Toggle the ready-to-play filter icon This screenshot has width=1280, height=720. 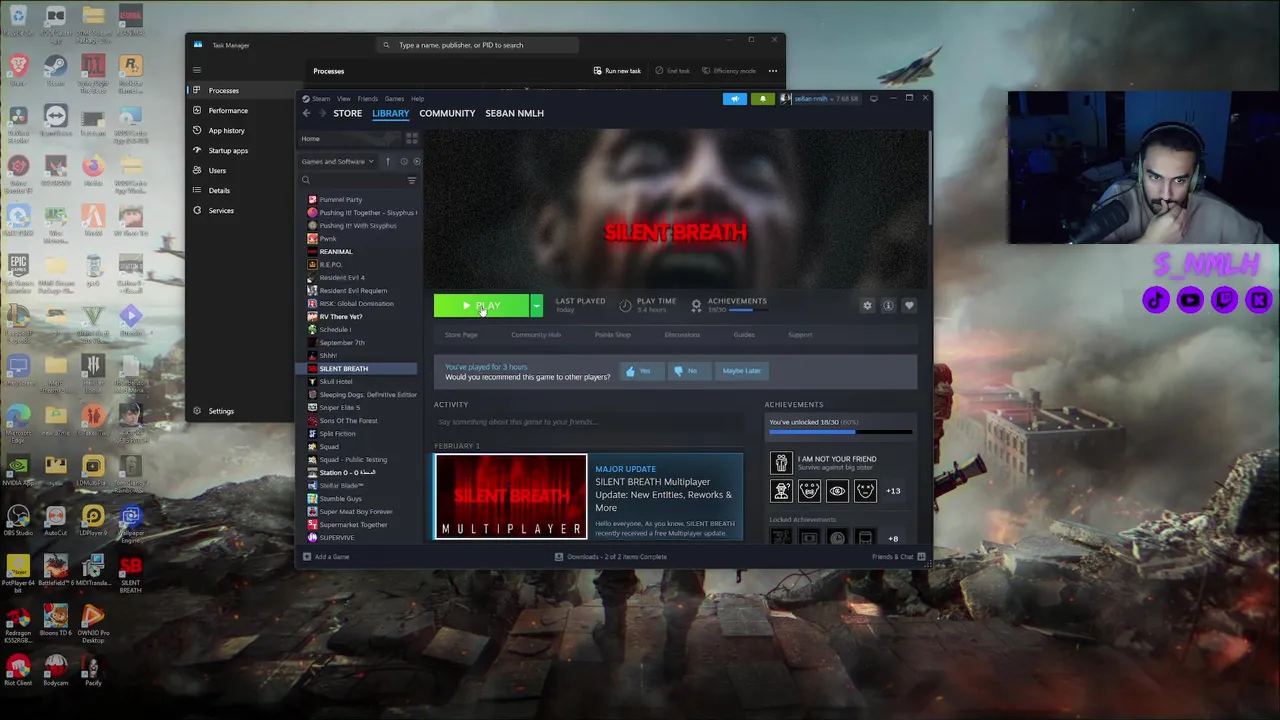point(416,162)
